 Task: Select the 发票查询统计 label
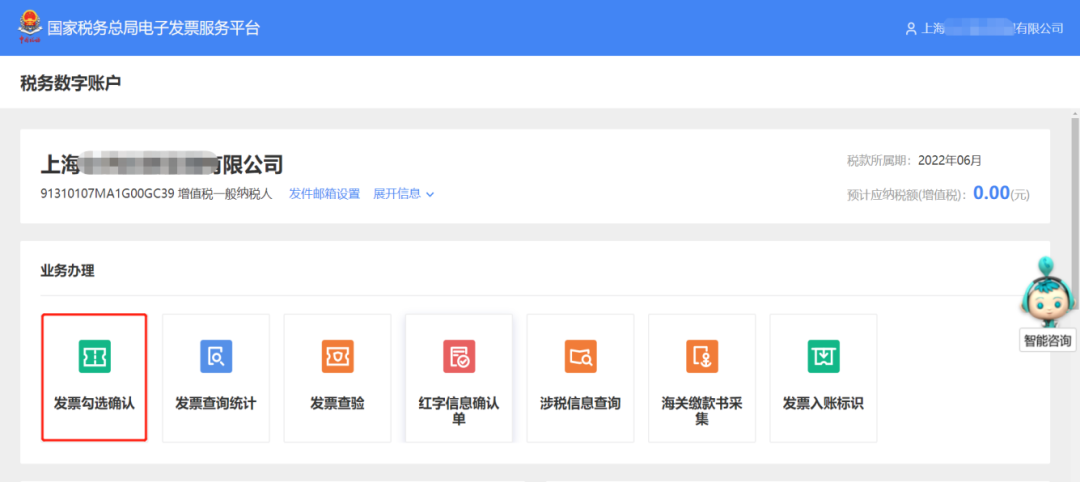click(x=216, y=404)
